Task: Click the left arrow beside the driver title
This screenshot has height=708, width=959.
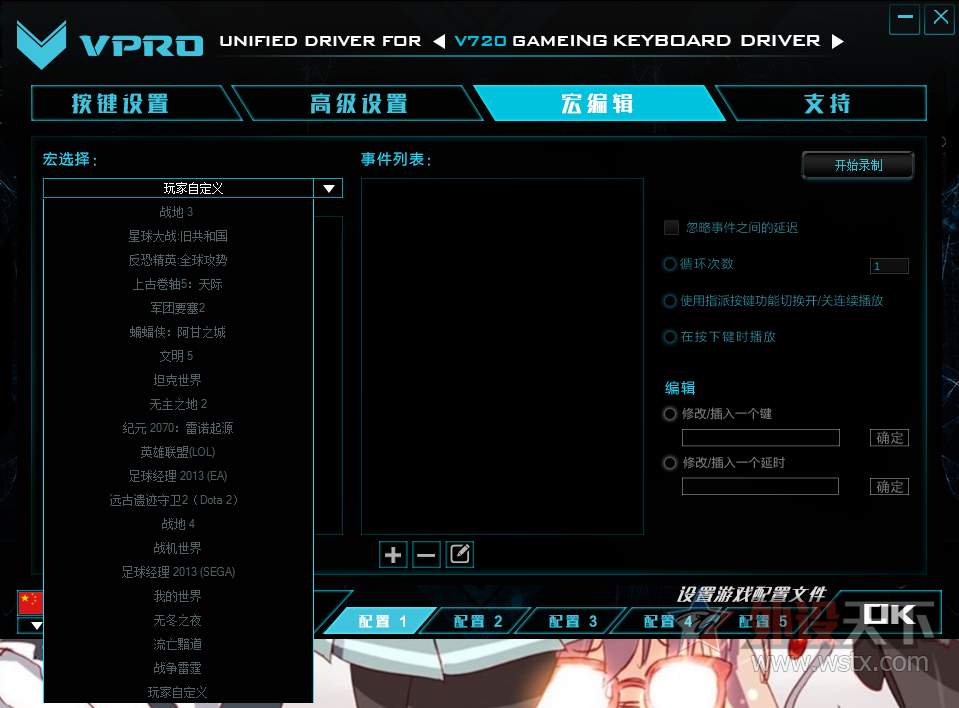Action: point(439,41)
